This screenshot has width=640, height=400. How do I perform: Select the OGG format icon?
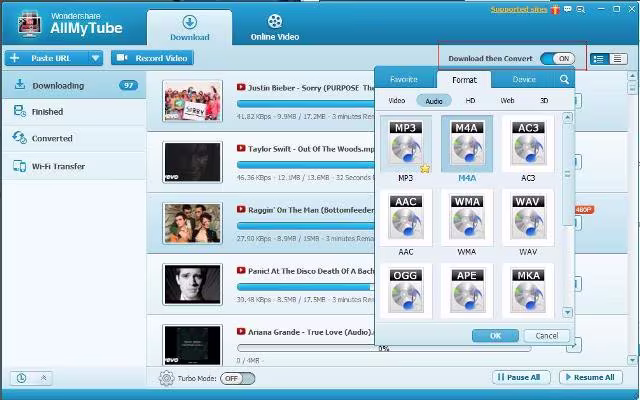pyautogui.click(x=406, y=291)
